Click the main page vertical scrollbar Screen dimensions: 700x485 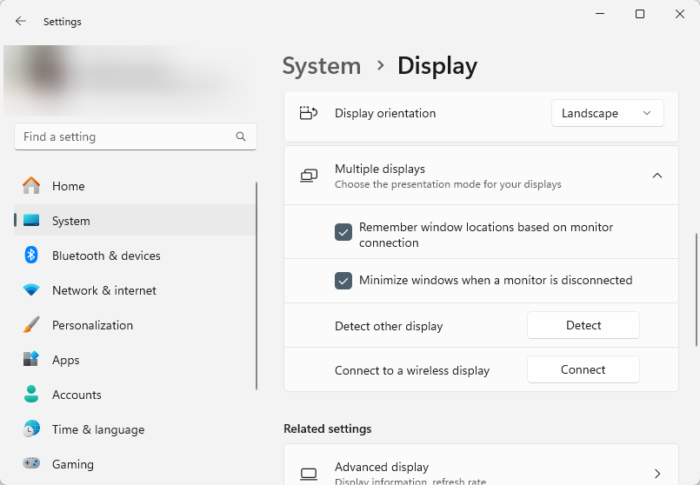tap(696, 290)
